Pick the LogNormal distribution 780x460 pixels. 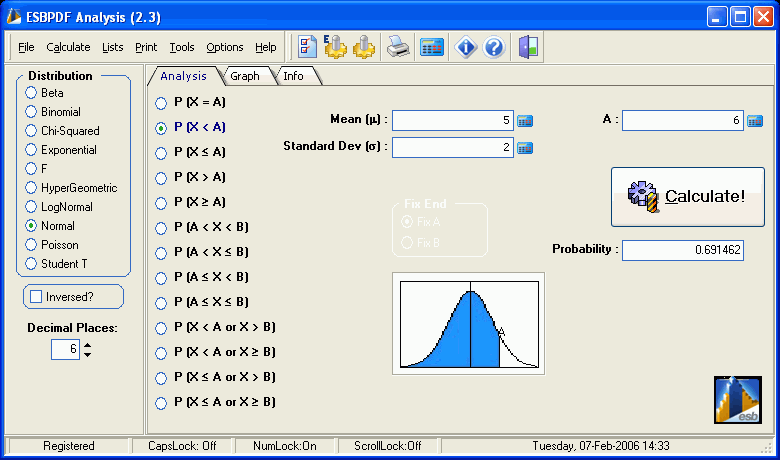tap(59, 207)
